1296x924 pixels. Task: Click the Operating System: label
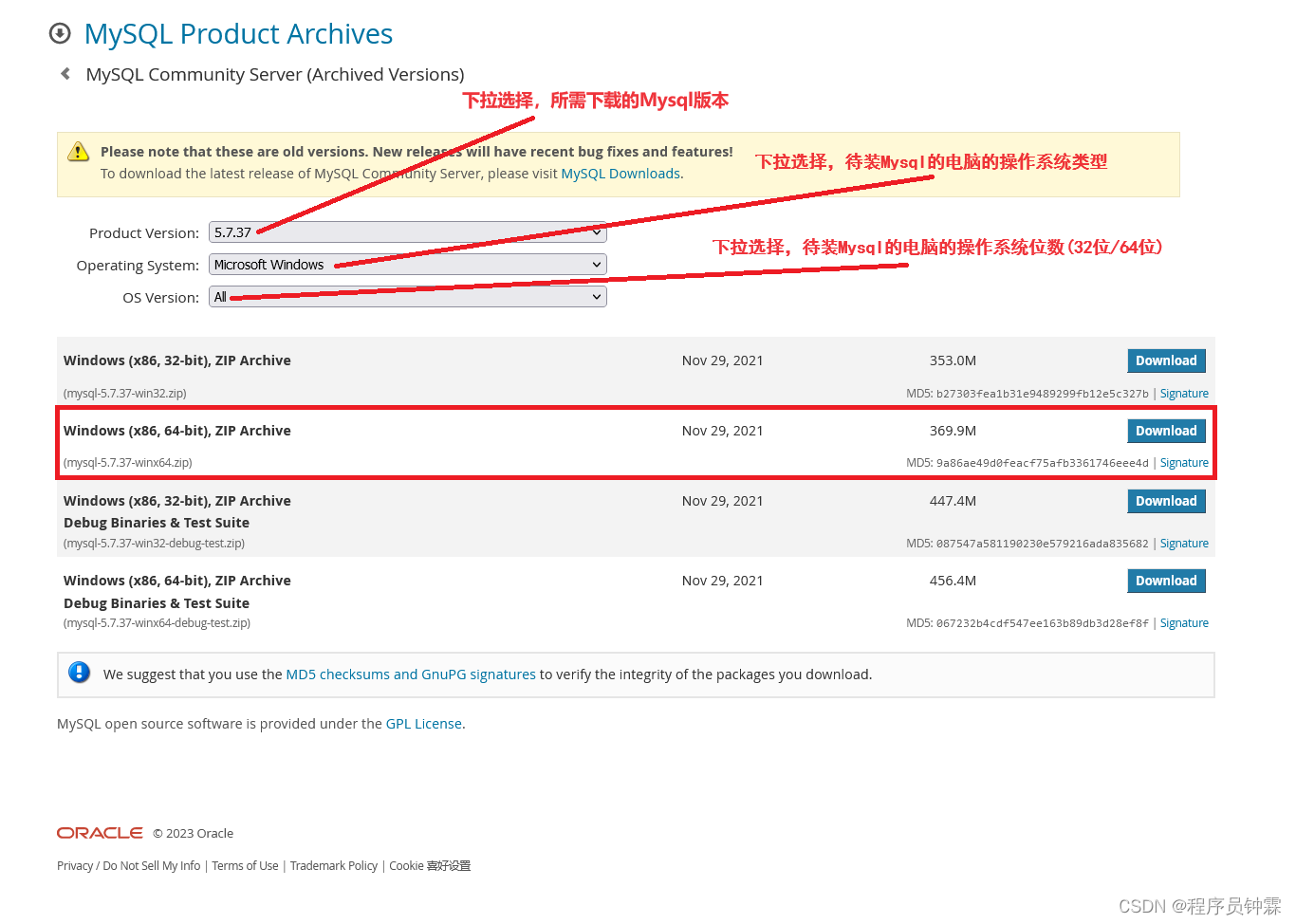pyautogui.click(x=138, y=266)
